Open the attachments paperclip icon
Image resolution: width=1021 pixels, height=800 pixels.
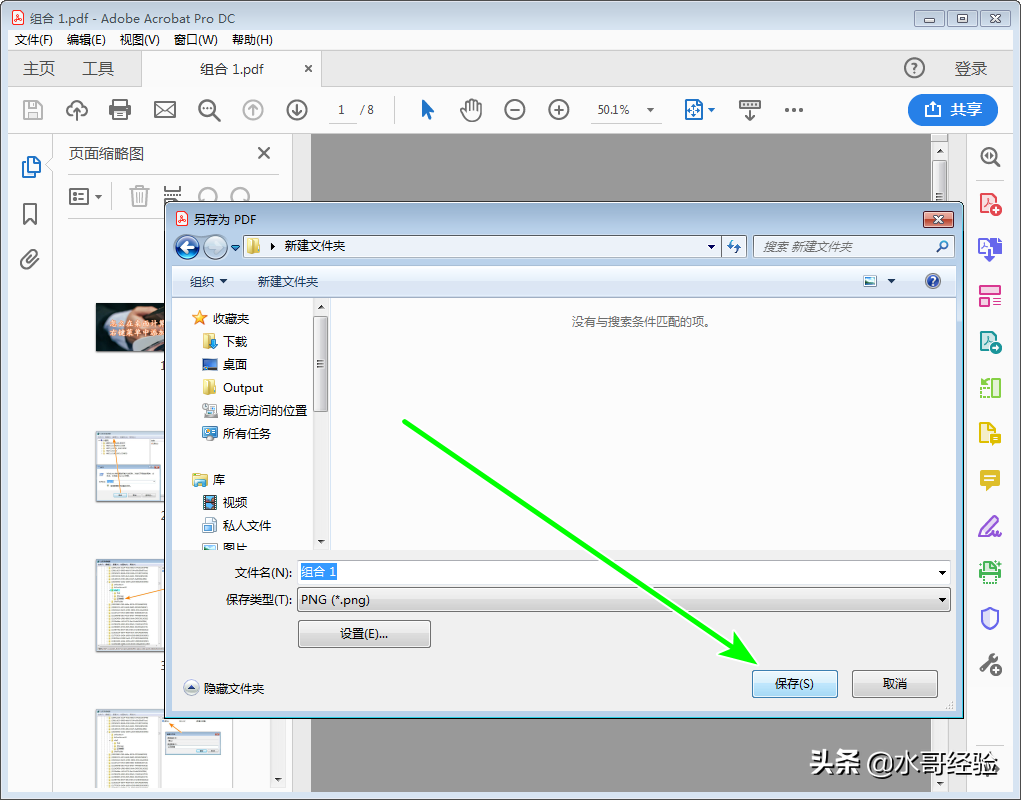(x=29, y=260)
